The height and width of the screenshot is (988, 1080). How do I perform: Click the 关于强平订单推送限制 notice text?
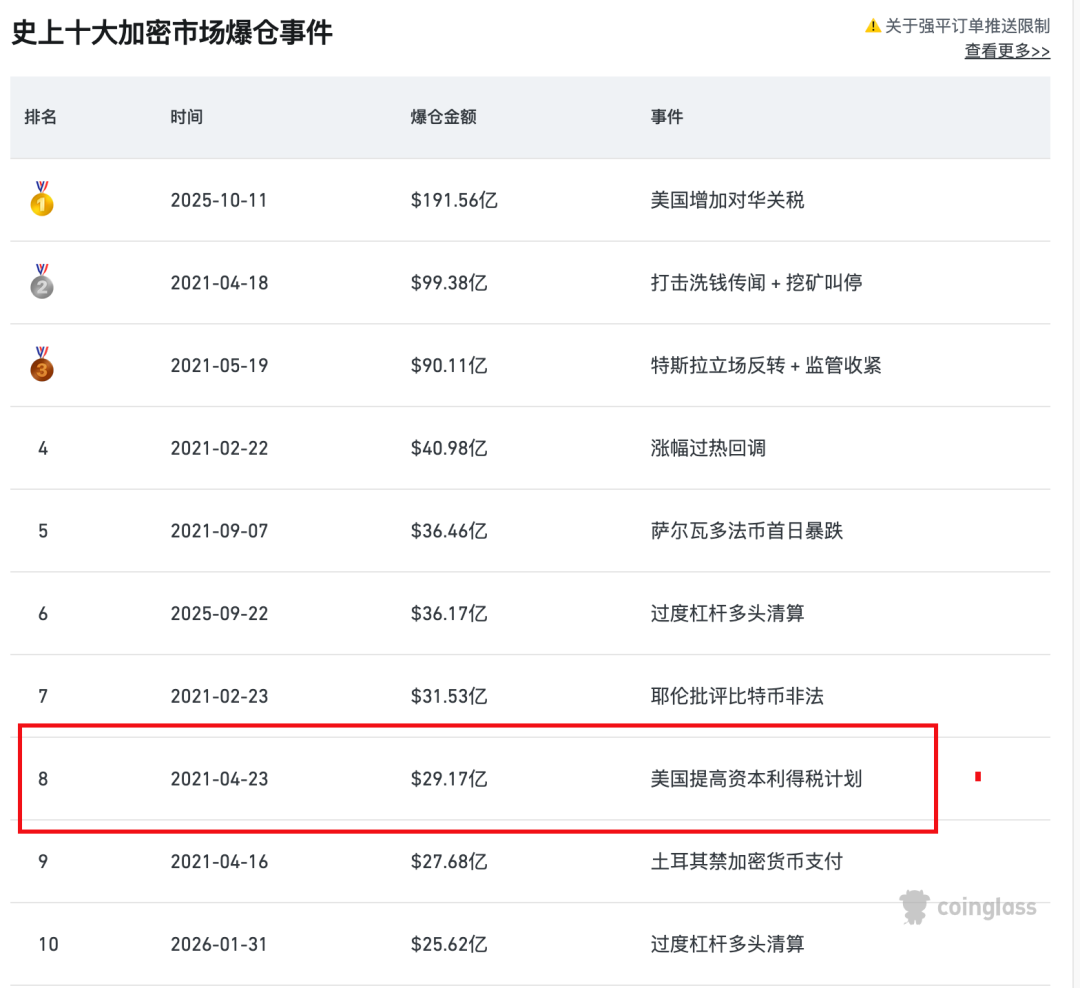(967, 26)
